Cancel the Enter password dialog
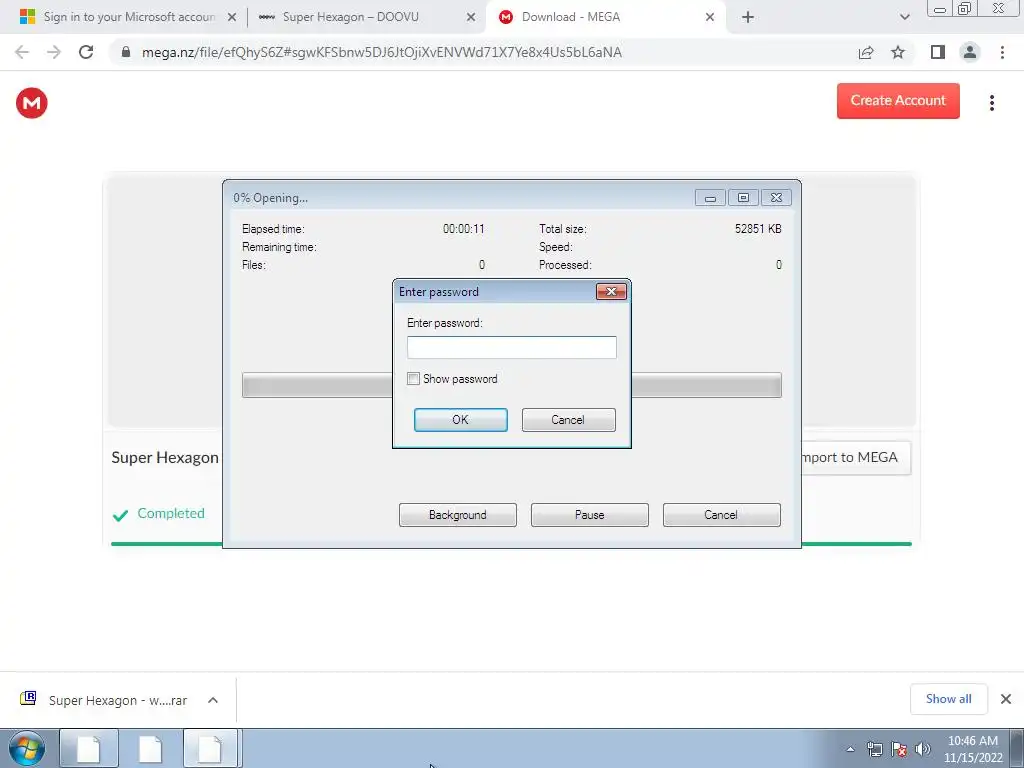 [x=568, y=420]
